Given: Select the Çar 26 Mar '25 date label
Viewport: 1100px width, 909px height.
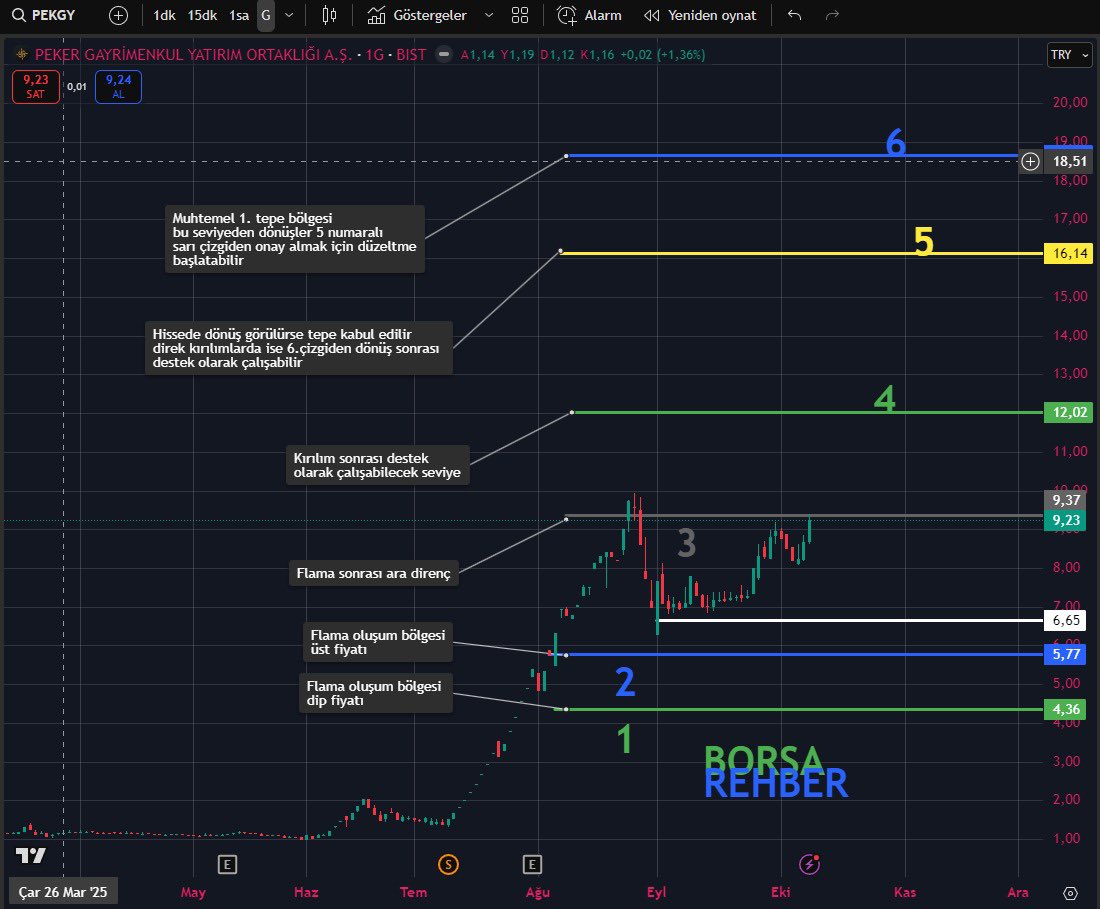Looking at the screenshot, I should [63, 892].
